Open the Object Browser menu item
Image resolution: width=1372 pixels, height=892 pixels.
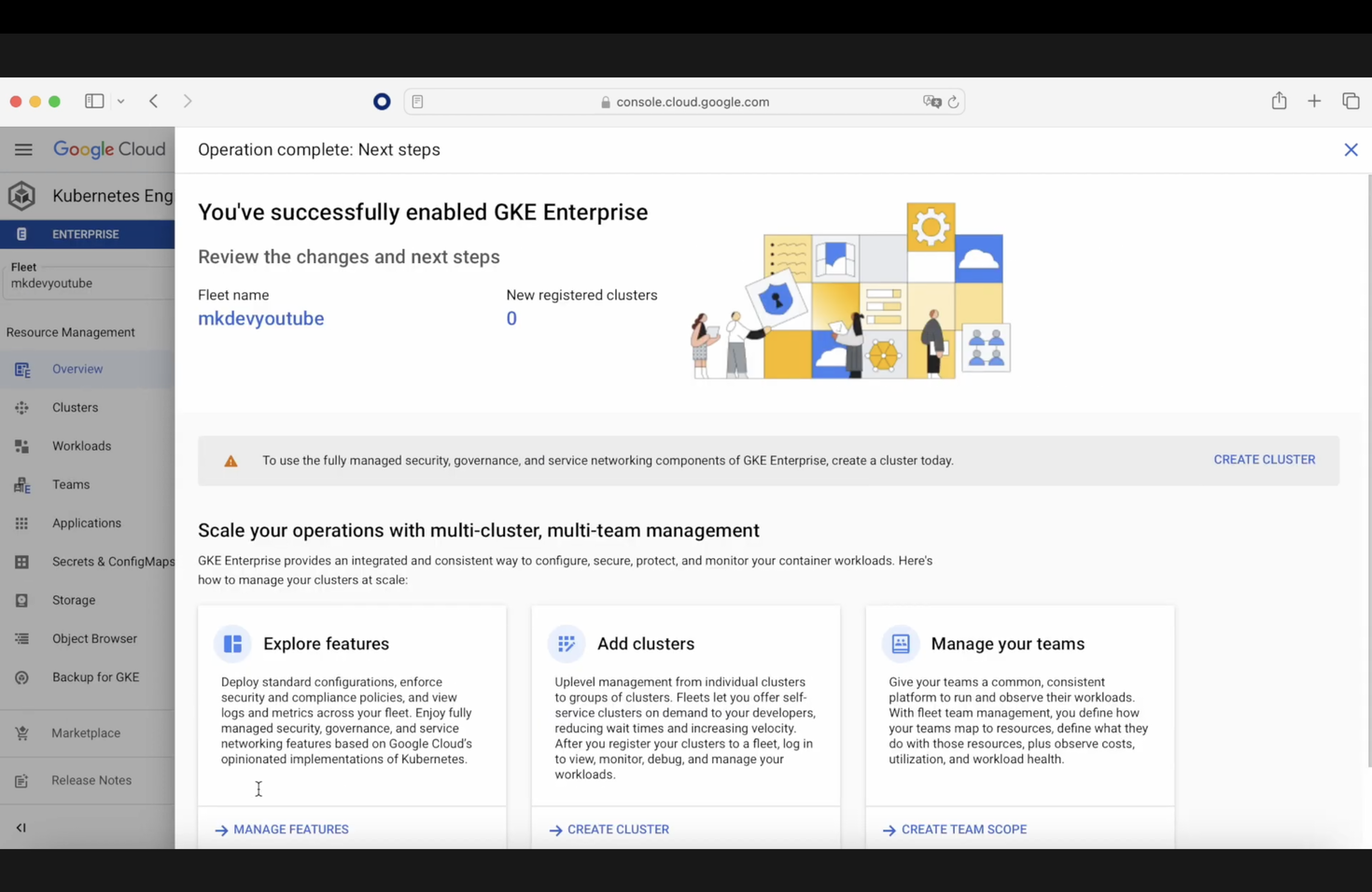(88, 639)
